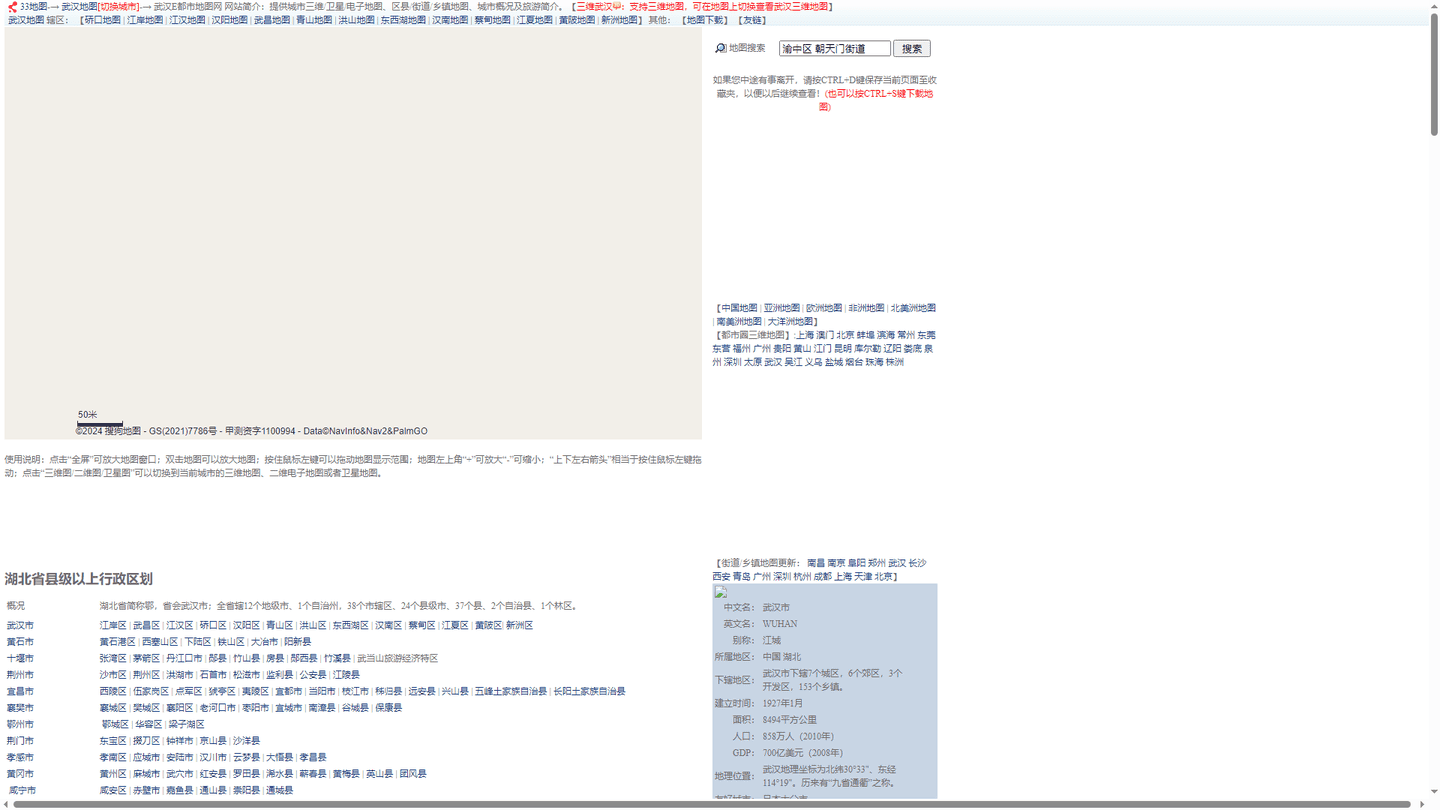
Task: Open 钟祥市 link in 荆门市 row
Action: point(180,741)
